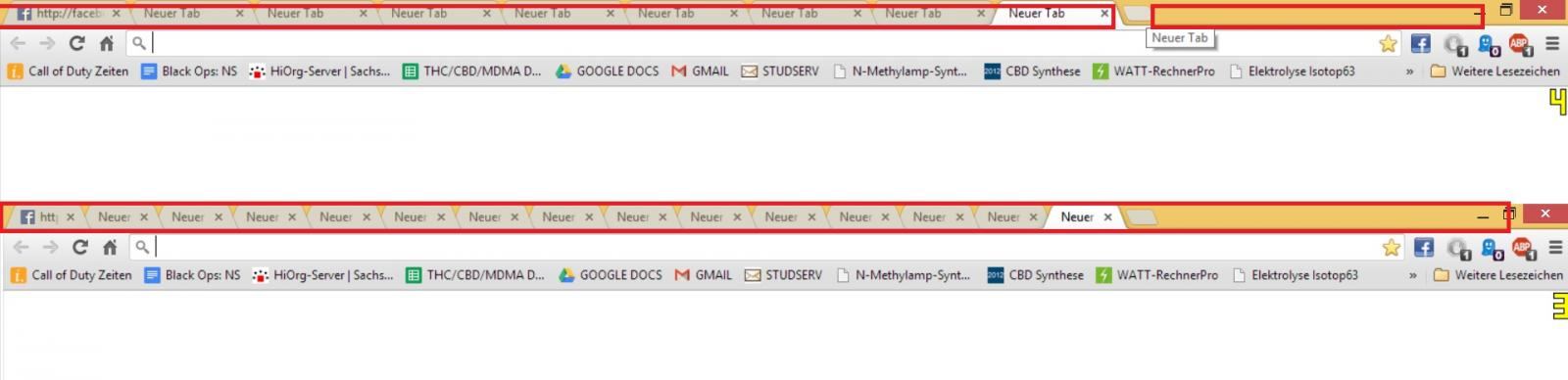Open blue Ghostery extension in upper window

1488,44
